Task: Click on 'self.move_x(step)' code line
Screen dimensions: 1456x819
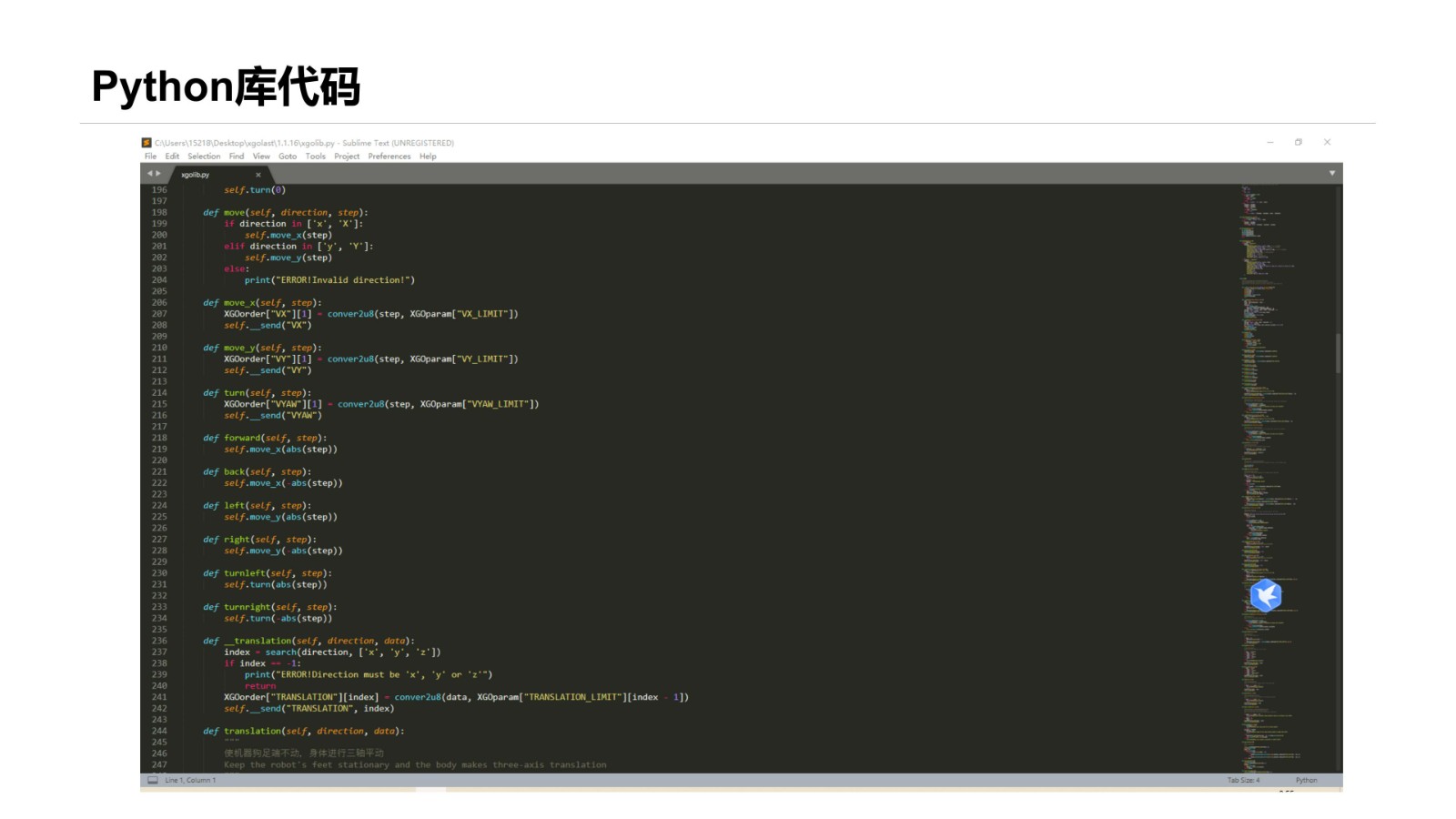Action: [x=288, y=235]
